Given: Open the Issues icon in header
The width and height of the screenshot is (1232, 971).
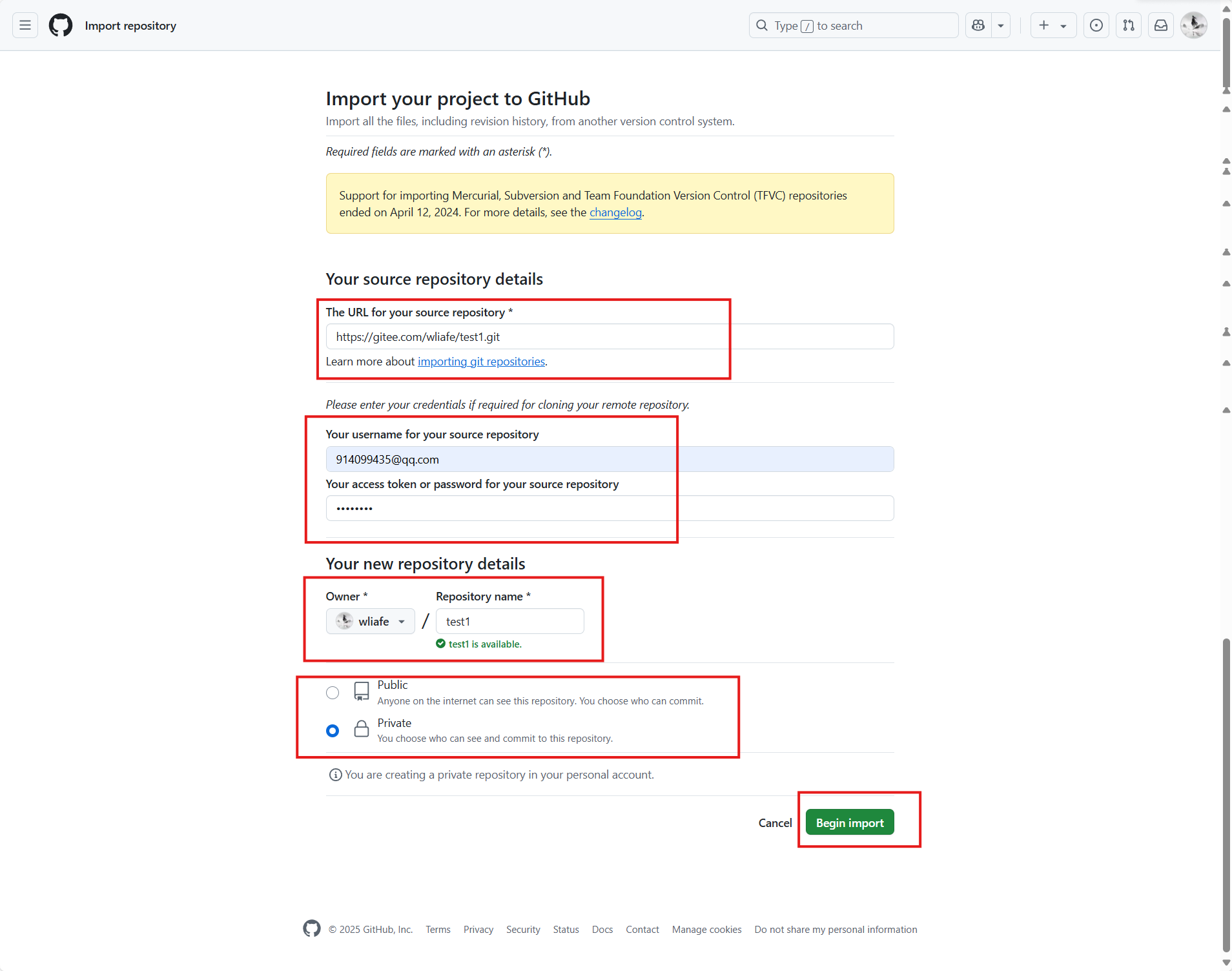Looking at the screenshot, I should point(1096,26).
